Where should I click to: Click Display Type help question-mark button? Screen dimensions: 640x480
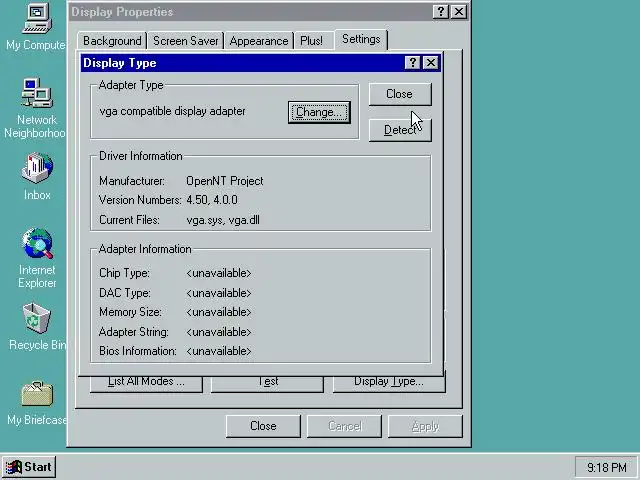pyautogui.click(x=413, y=62)
